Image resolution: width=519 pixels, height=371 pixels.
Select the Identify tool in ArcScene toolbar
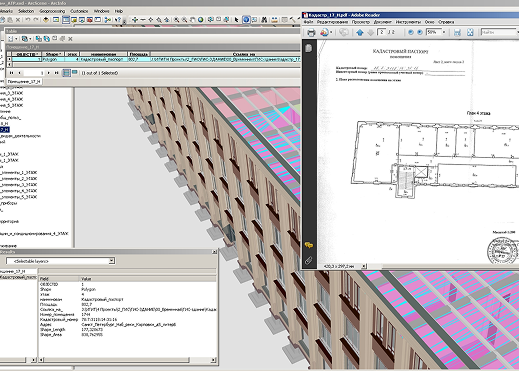[246, 20]
